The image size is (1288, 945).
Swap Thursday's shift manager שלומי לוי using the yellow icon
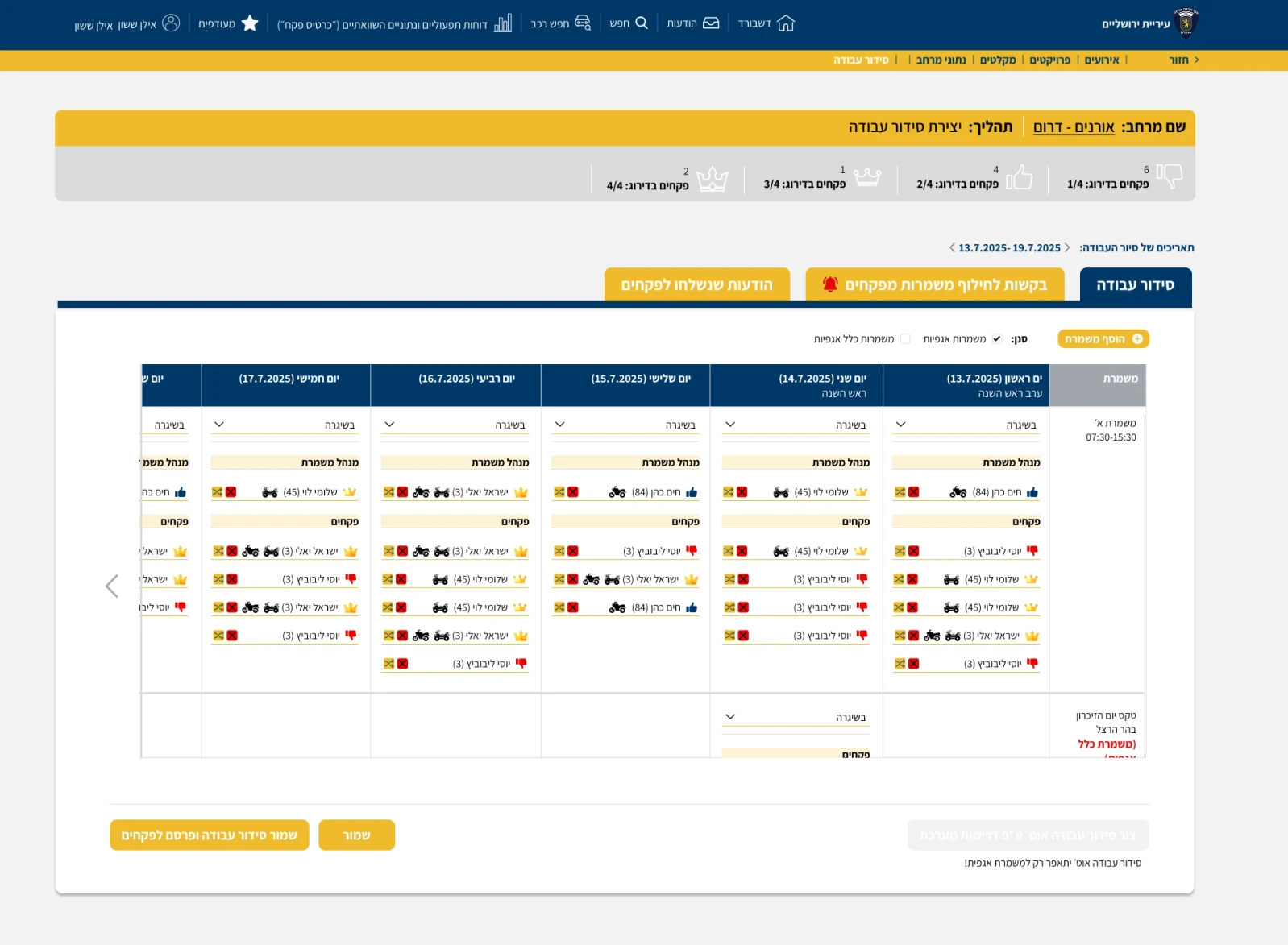point(217,492)
